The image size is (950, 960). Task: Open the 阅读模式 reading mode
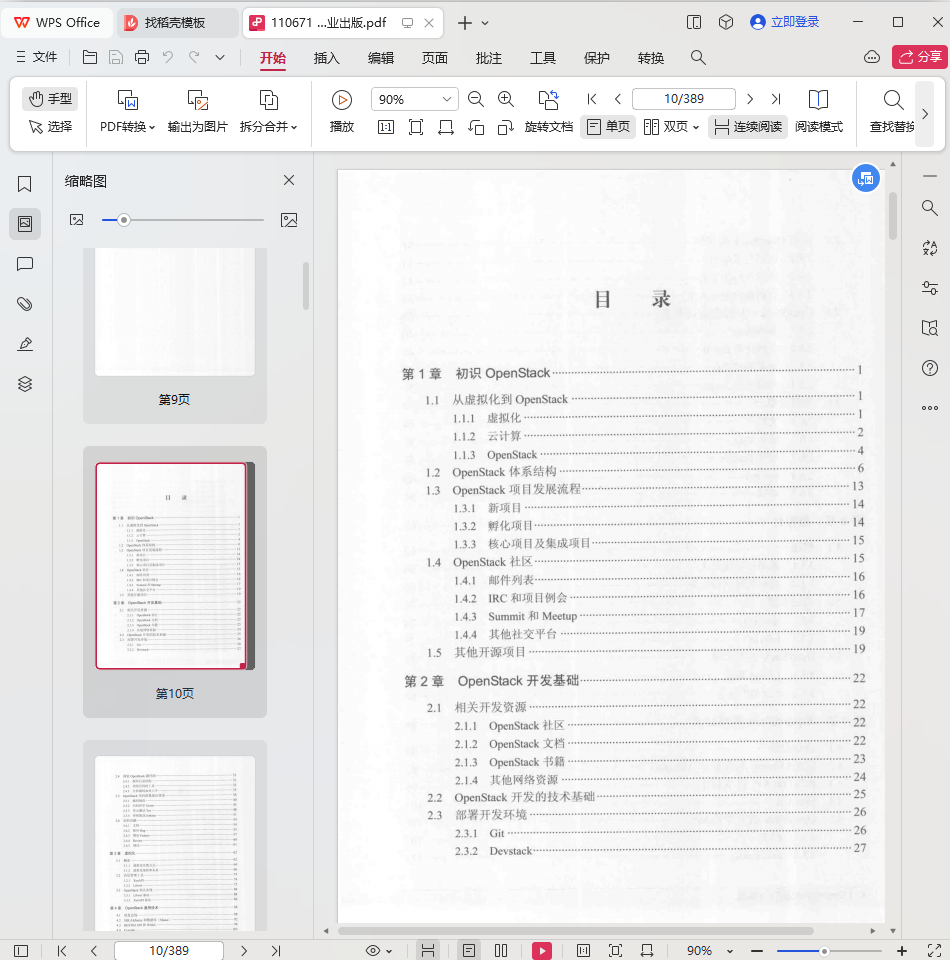[818, 109]
